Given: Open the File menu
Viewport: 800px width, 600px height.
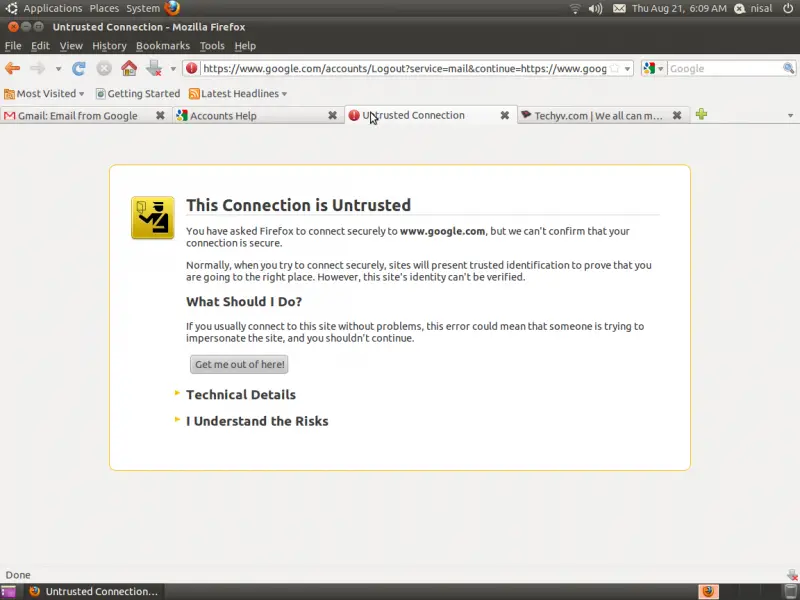Looking at the screenshot, I should 13,46.
